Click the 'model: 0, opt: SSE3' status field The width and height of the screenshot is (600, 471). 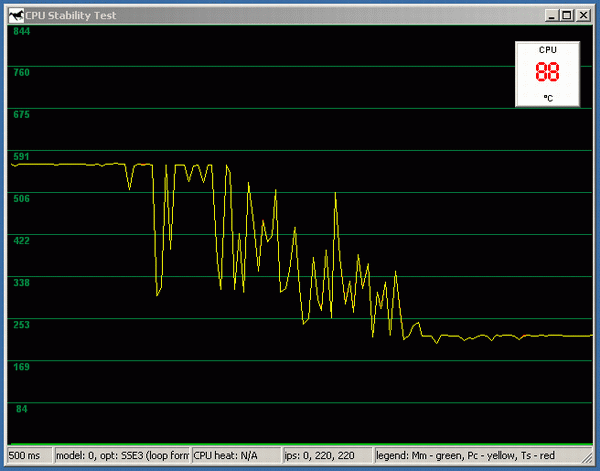pos(122,456)
